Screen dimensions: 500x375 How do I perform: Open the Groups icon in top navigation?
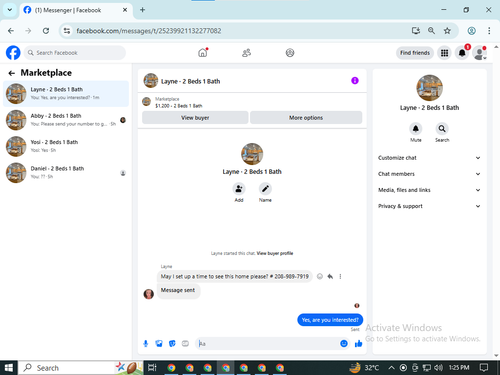click(x=290, y=53)
